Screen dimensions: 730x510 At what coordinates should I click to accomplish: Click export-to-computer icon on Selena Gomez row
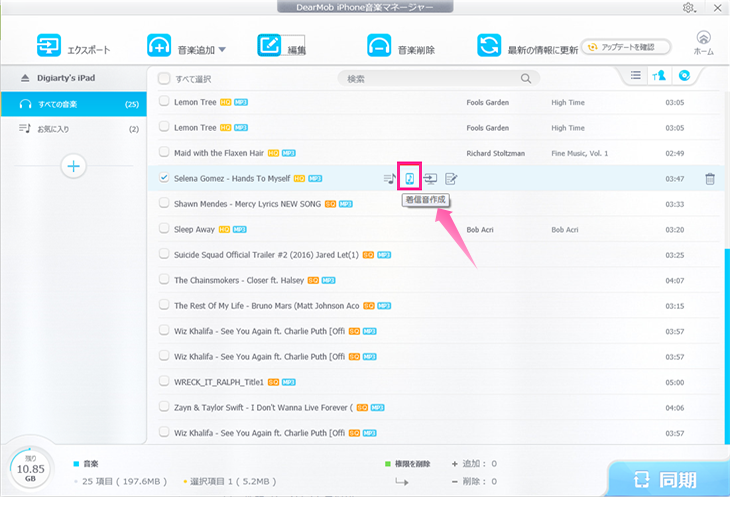430,178
